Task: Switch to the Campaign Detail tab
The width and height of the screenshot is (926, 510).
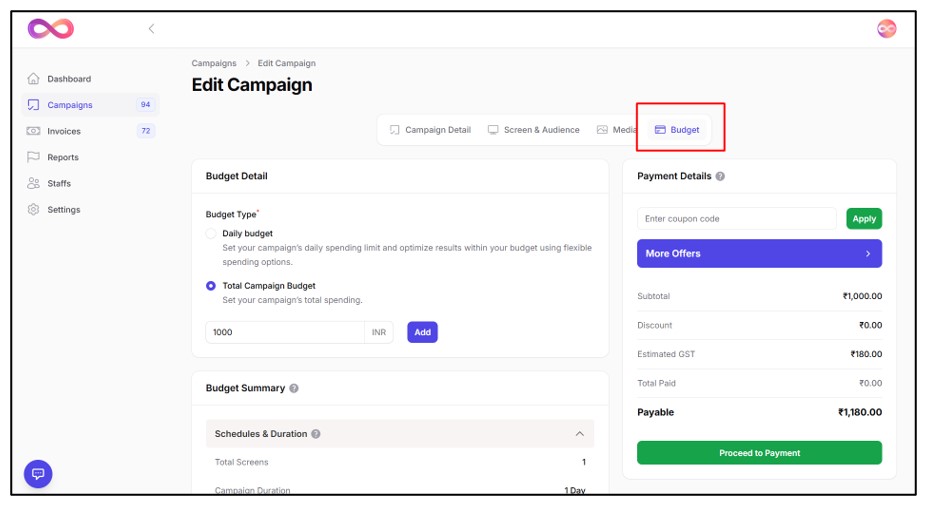Action: point(430,130)
